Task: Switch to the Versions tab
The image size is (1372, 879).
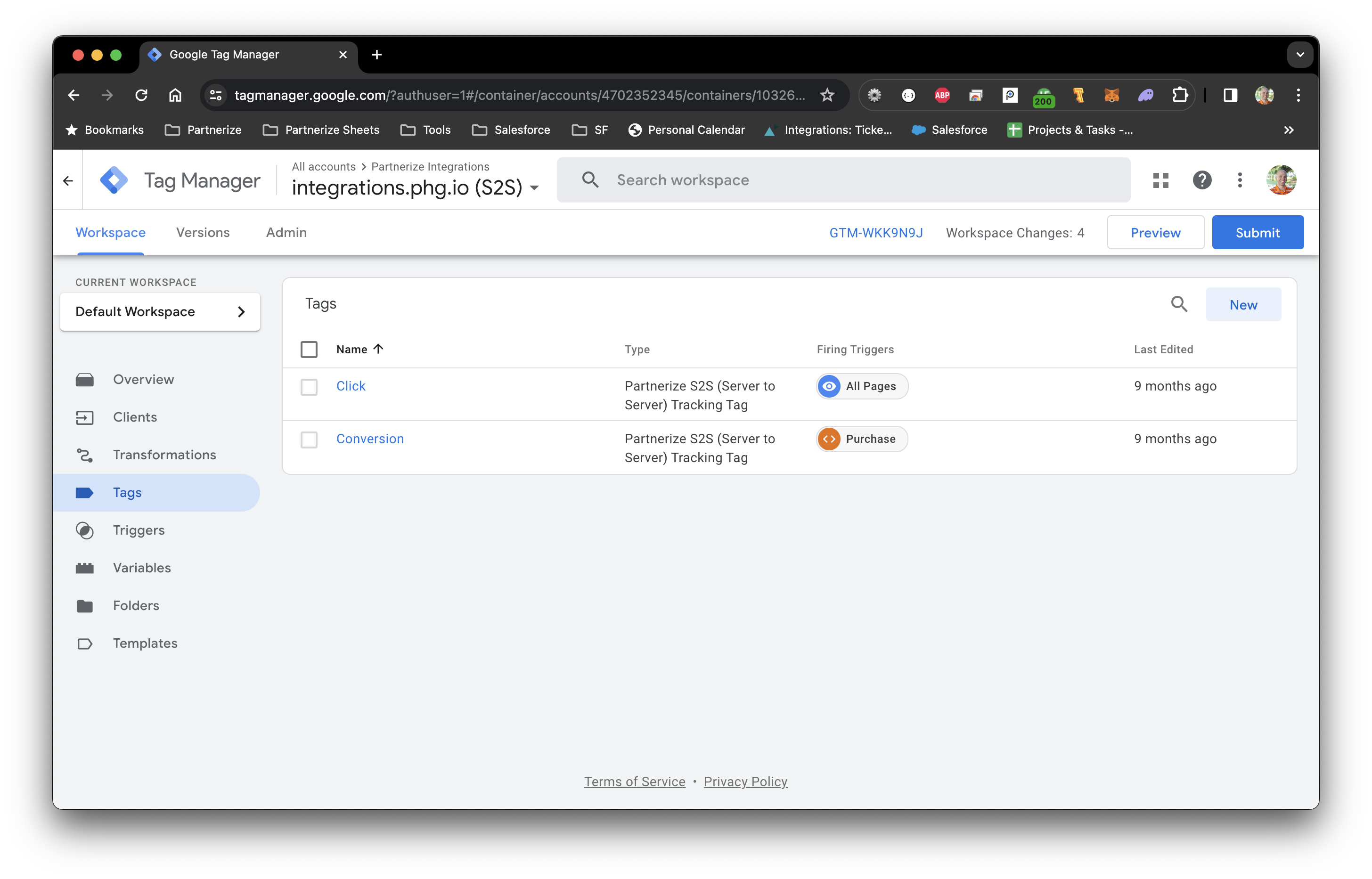Action: [x=203, y=232]
